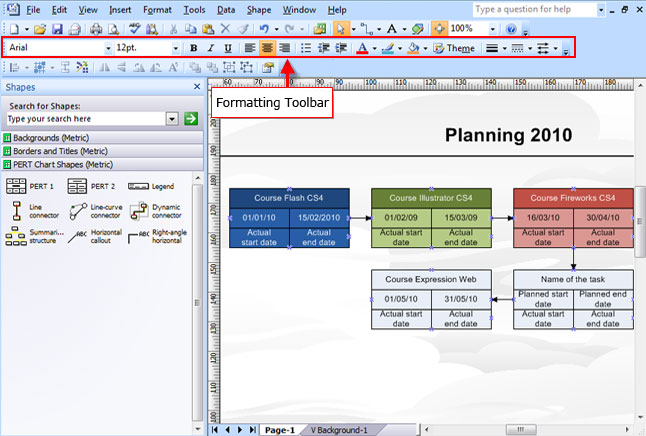Toggle the Pan & Zoom window button

click(439, 29)
